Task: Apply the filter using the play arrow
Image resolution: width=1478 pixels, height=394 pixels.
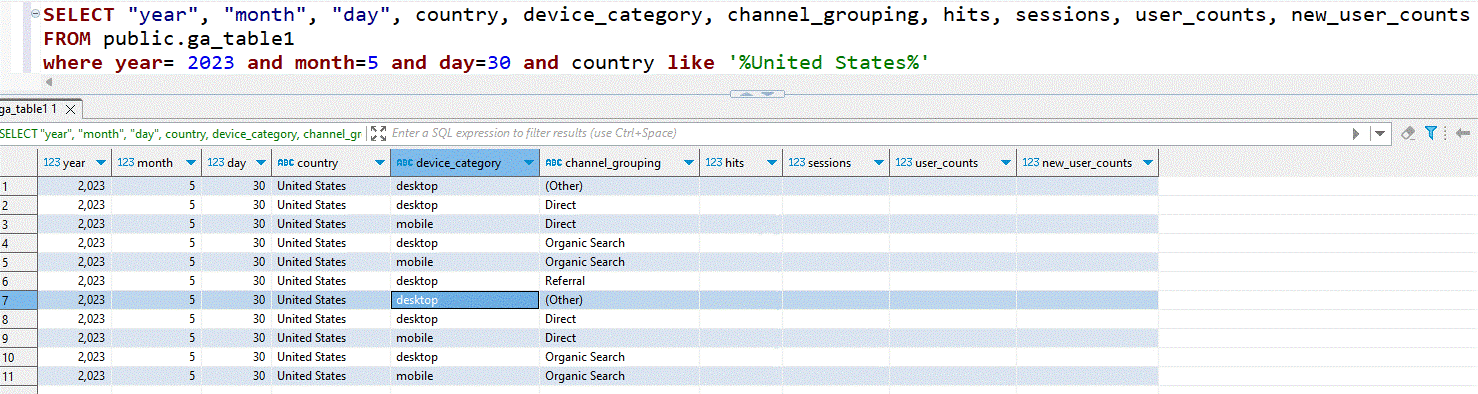Action: [x=1357, y=133]
